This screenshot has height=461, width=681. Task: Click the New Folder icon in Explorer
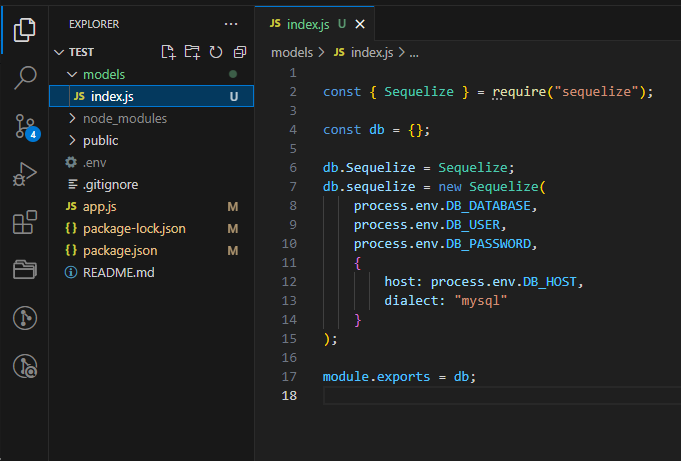(x=191, y=52)
